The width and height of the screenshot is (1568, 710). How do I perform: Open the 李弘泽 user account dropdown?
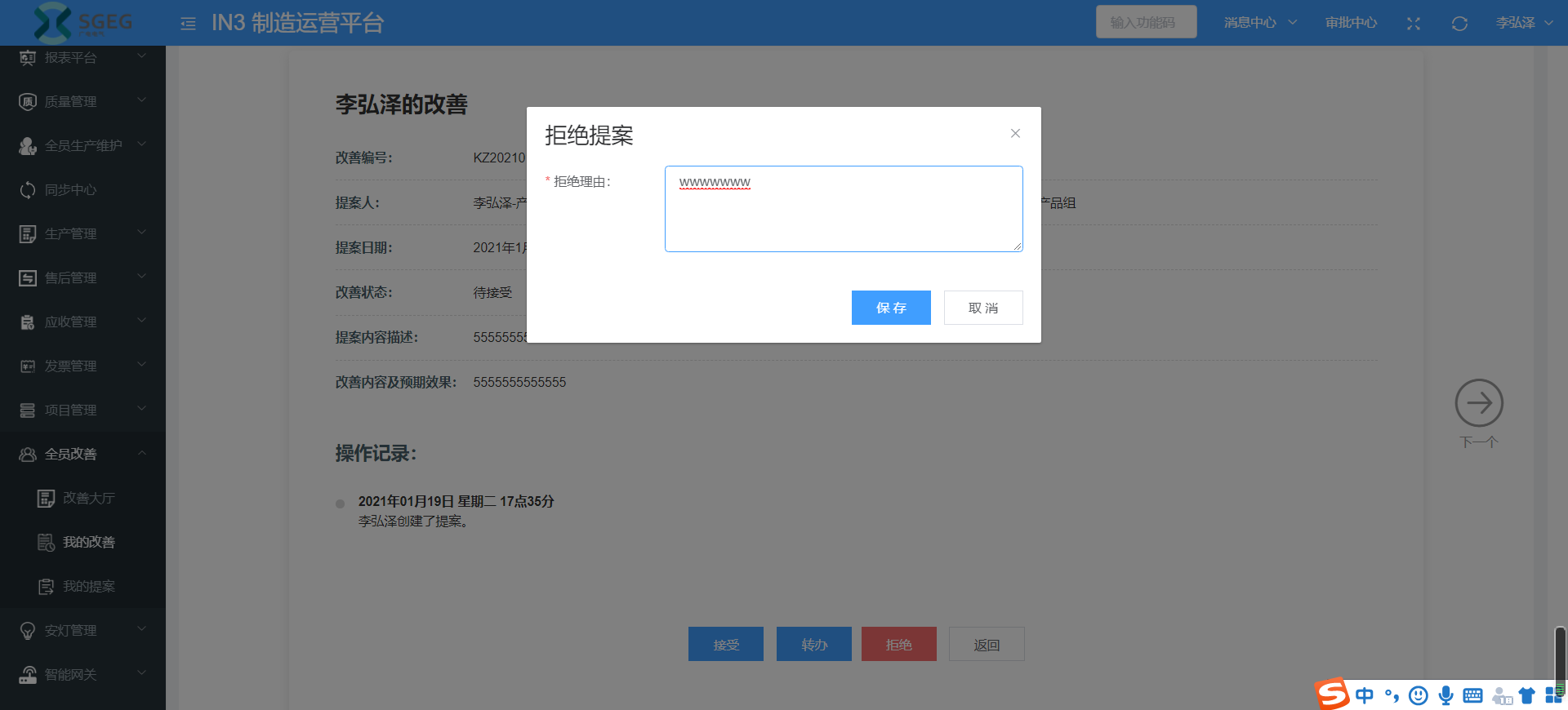pos(1523,23)
